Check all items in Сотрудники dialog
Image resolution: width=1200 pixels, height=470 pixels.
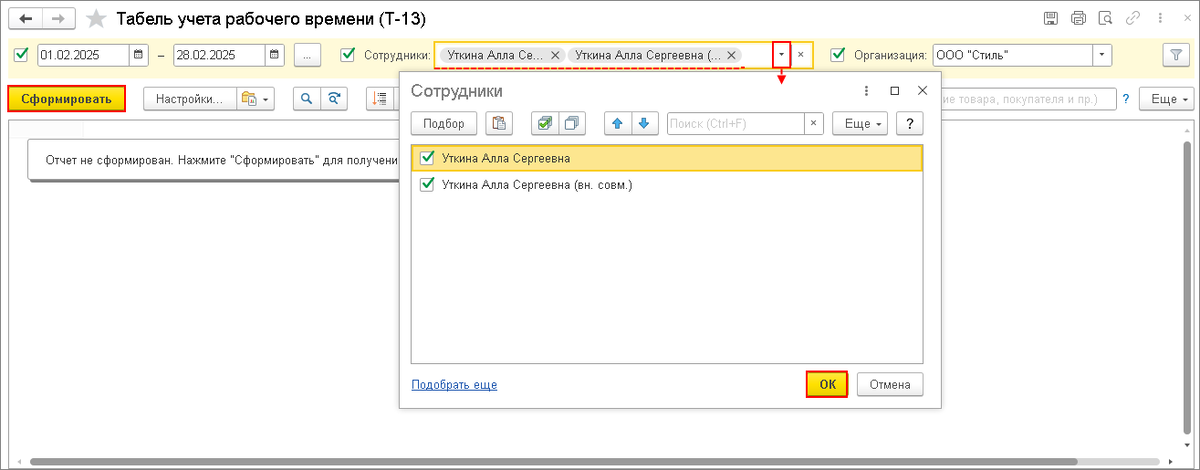point(545,124)
